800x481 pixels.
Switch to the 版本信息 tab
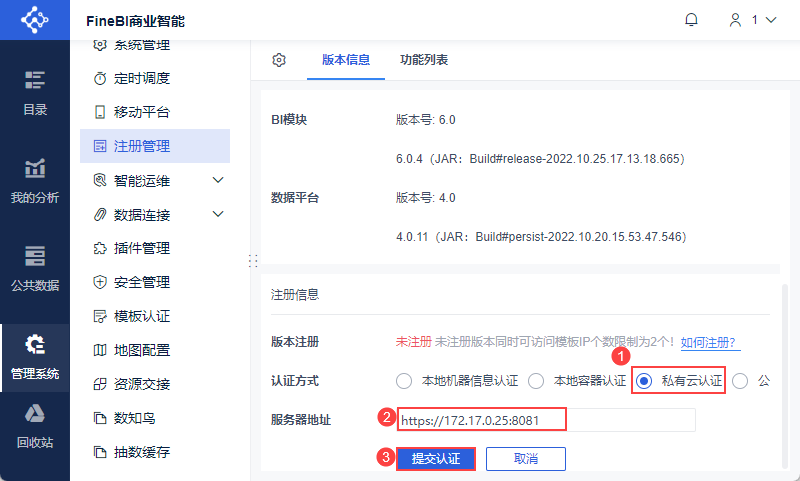(346, 60)
